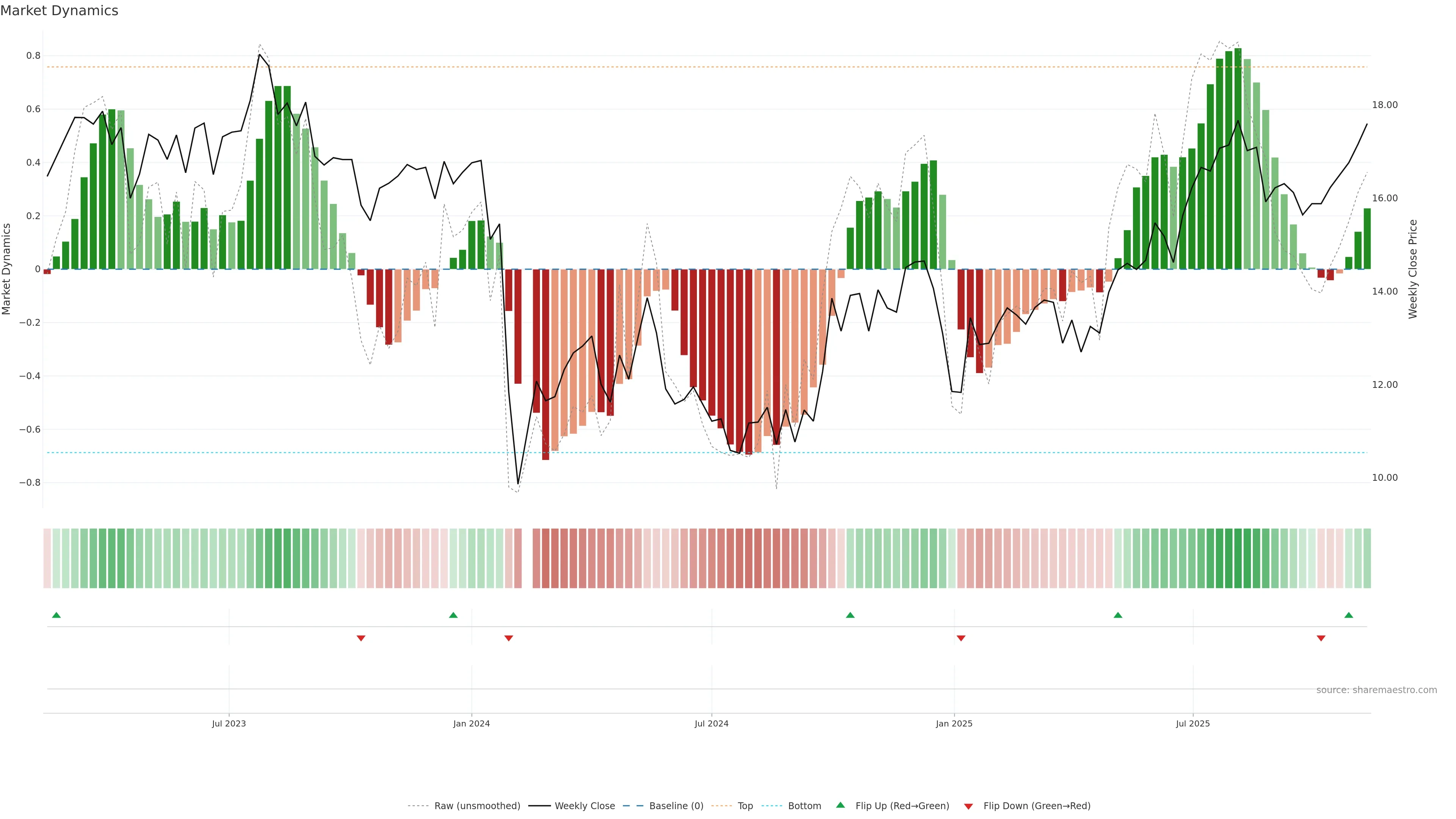Toggle the Weekly Close legend series

(x=584, y=806)
